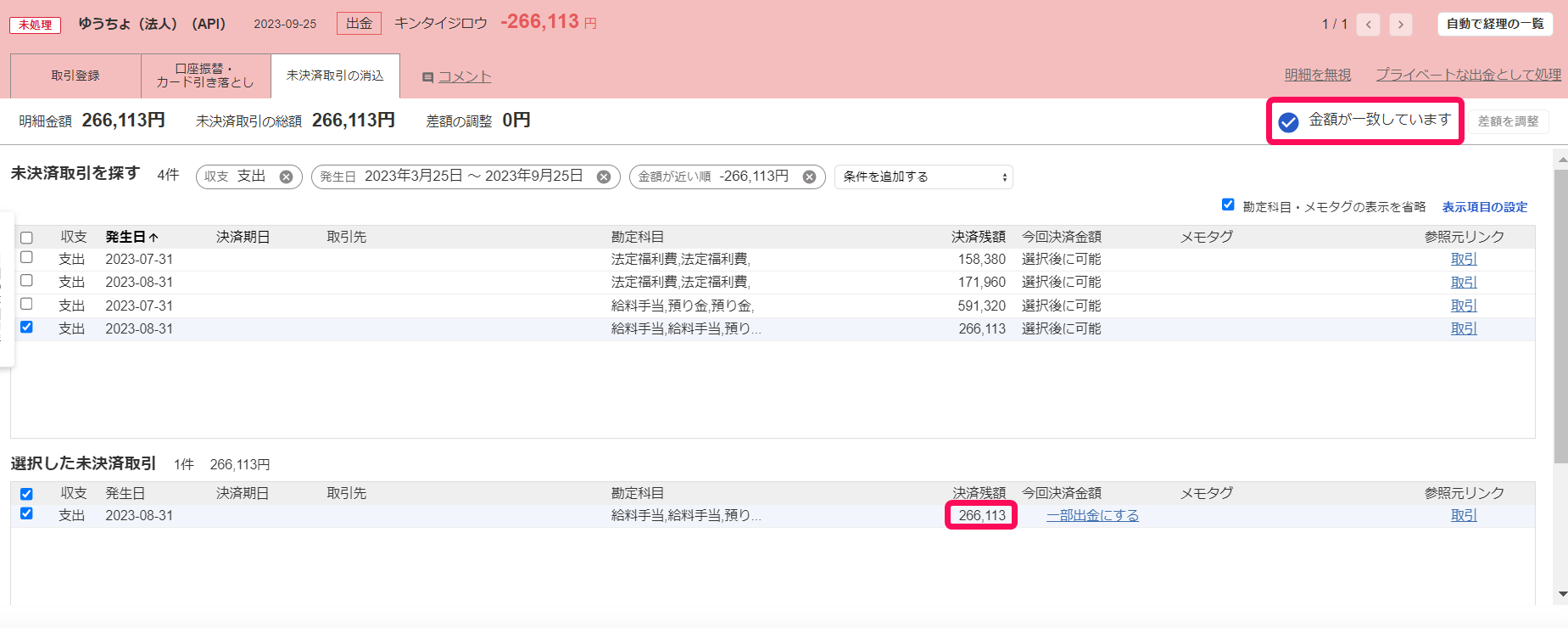Click the 未処理 status badge
Image resolution: width=1568 pixels, height=628 pixels.
(x=36, y=25)
